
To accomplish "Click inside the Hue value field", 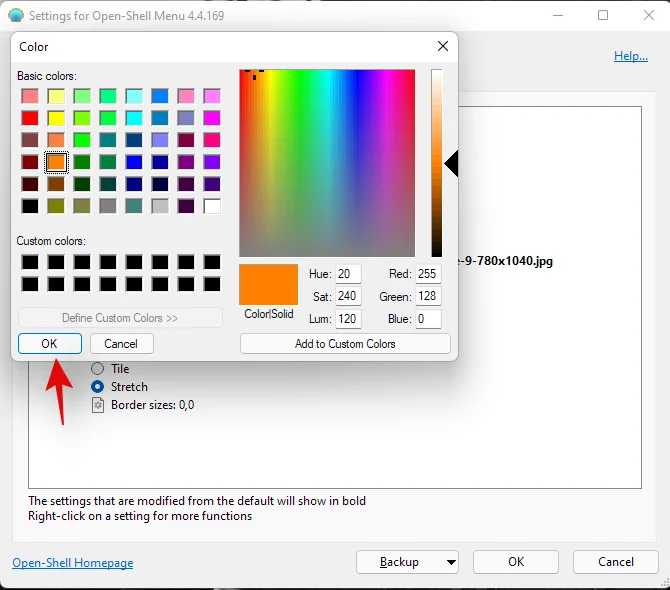I will [x=348, y=274].
